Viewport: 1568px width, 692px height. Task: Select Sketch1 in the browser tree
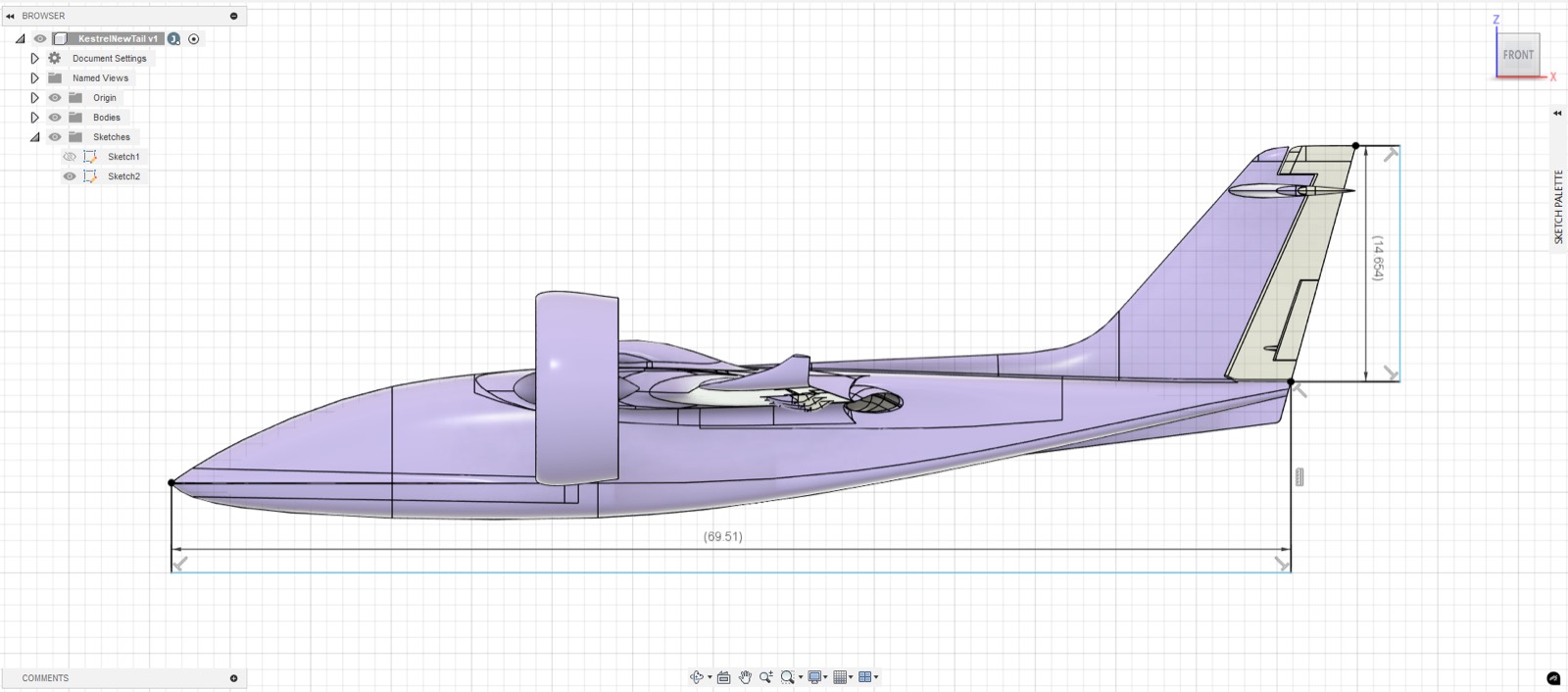(123, 157)
